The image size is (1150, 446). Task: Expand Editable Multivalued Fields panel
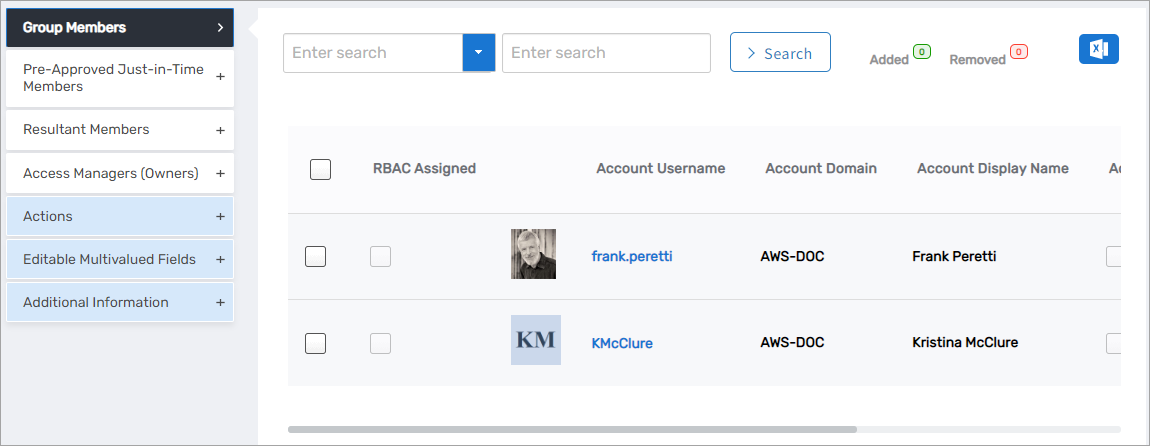tap(120, 260)
